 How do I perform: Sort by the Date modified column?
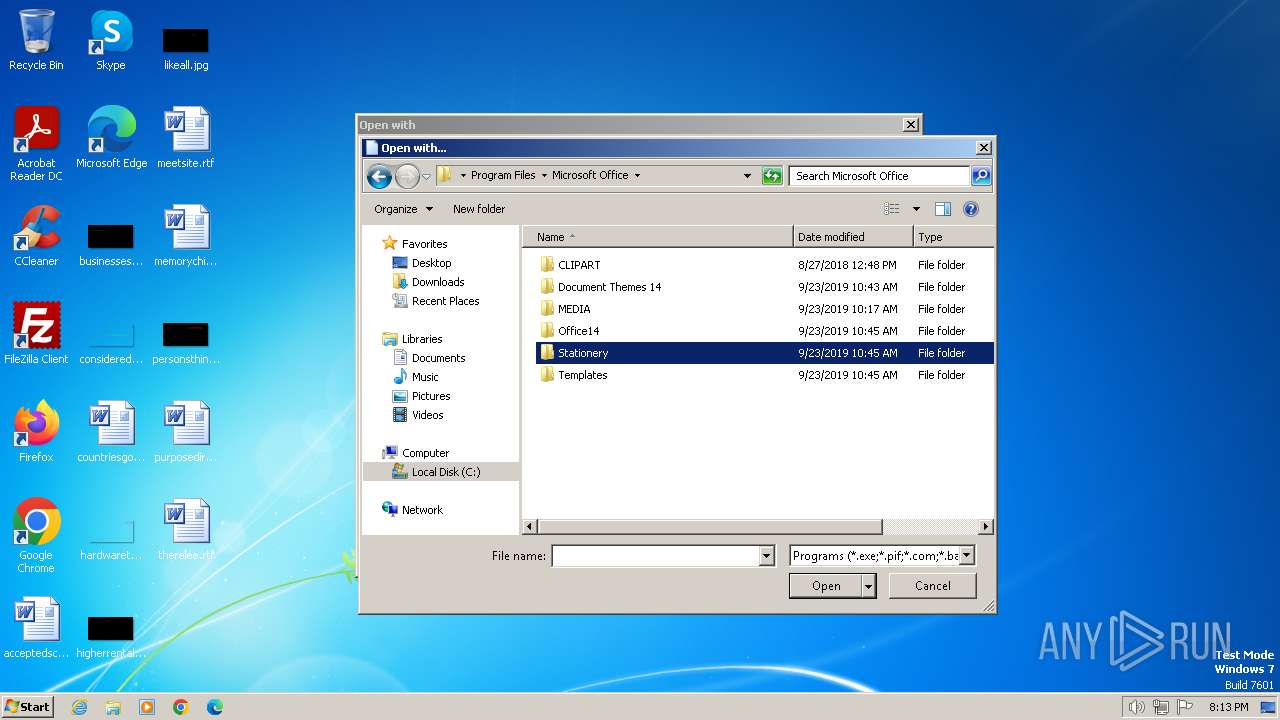point(854,237)
